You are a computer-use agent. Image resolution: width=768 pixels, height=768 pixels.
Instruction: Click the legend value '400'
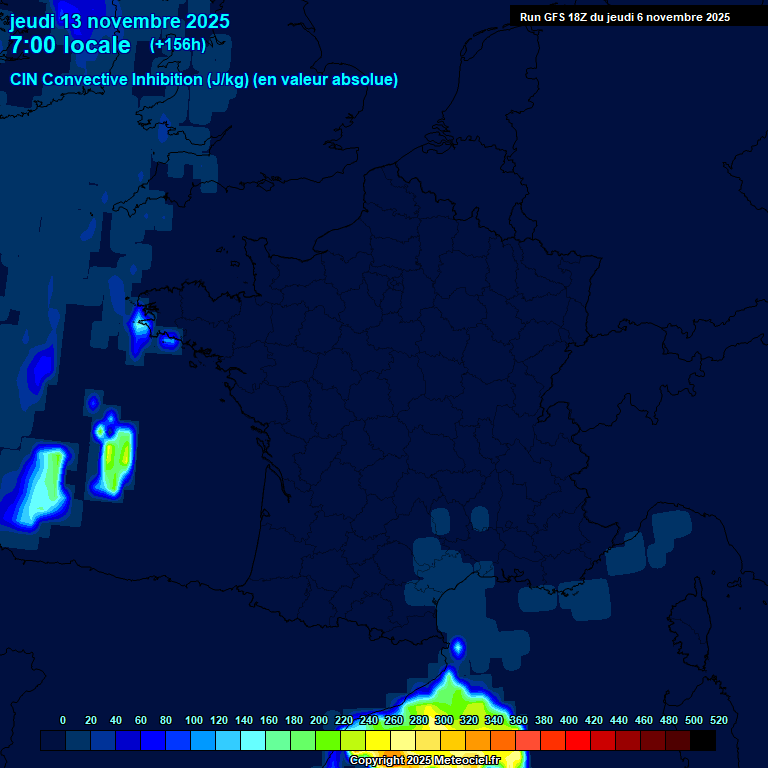pos(569,720)
